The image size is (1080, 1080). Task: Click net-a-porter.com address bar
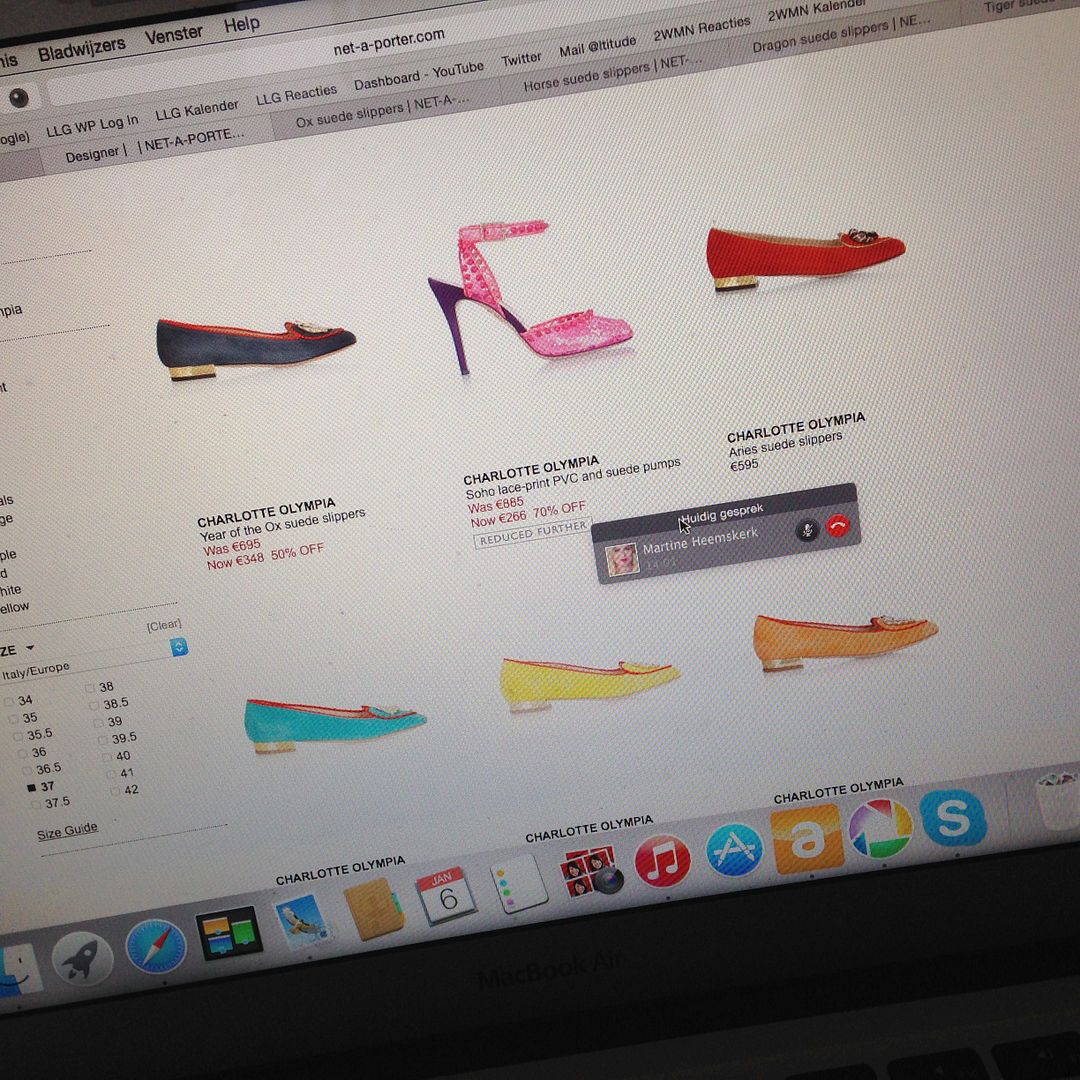[388, 42]
